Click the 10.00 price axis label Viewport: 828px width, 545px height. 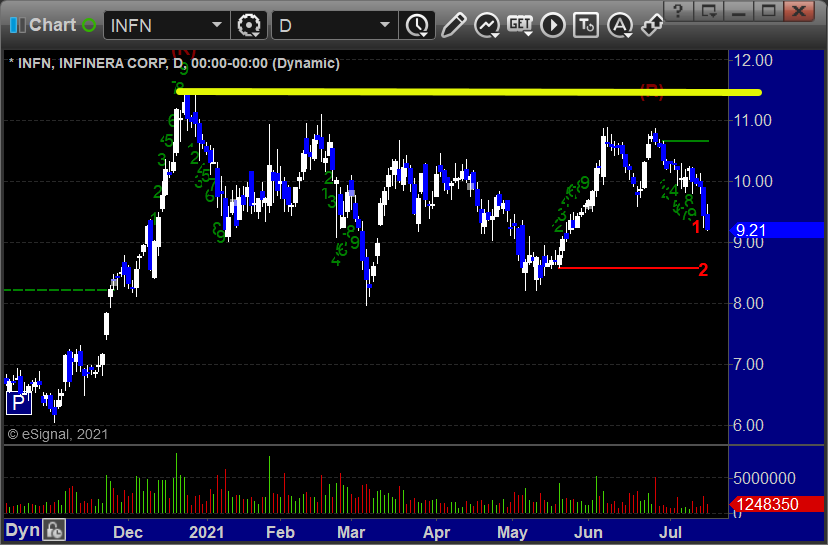(753, 181)
